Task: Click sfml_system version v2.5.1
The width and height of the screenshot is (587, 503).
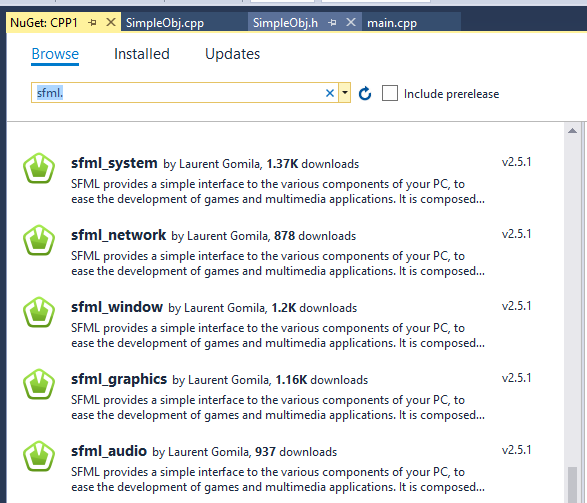Action: 516,162
